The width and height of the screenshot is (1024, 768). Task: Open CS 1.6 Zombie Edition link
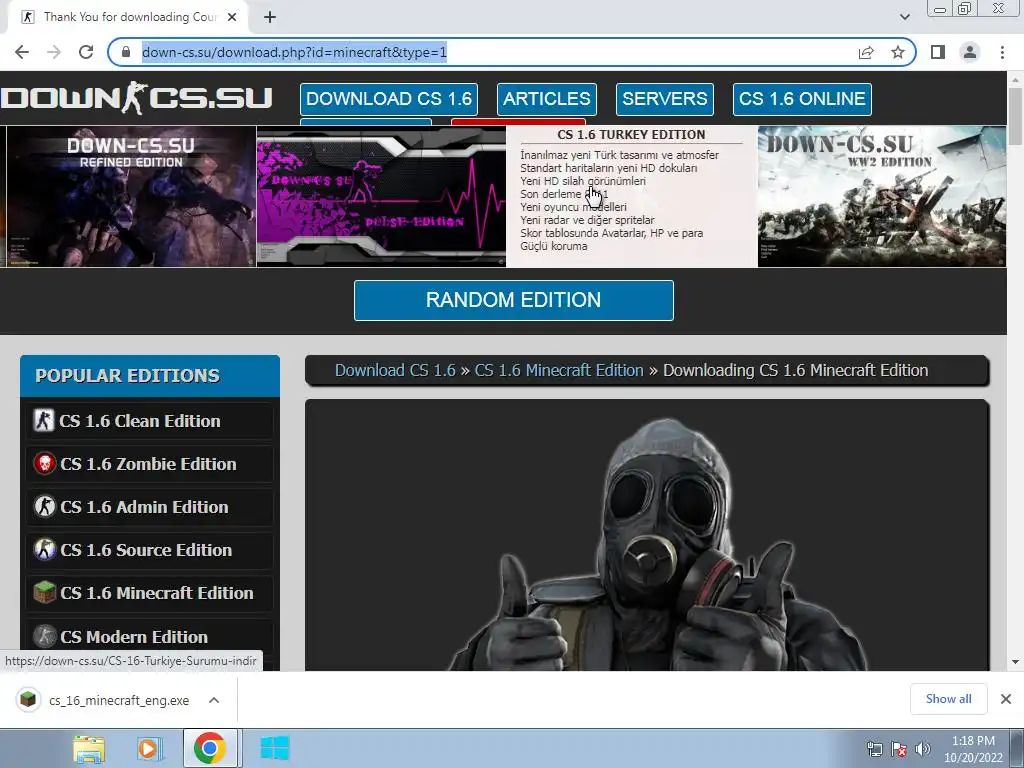[x=150, y=464]
